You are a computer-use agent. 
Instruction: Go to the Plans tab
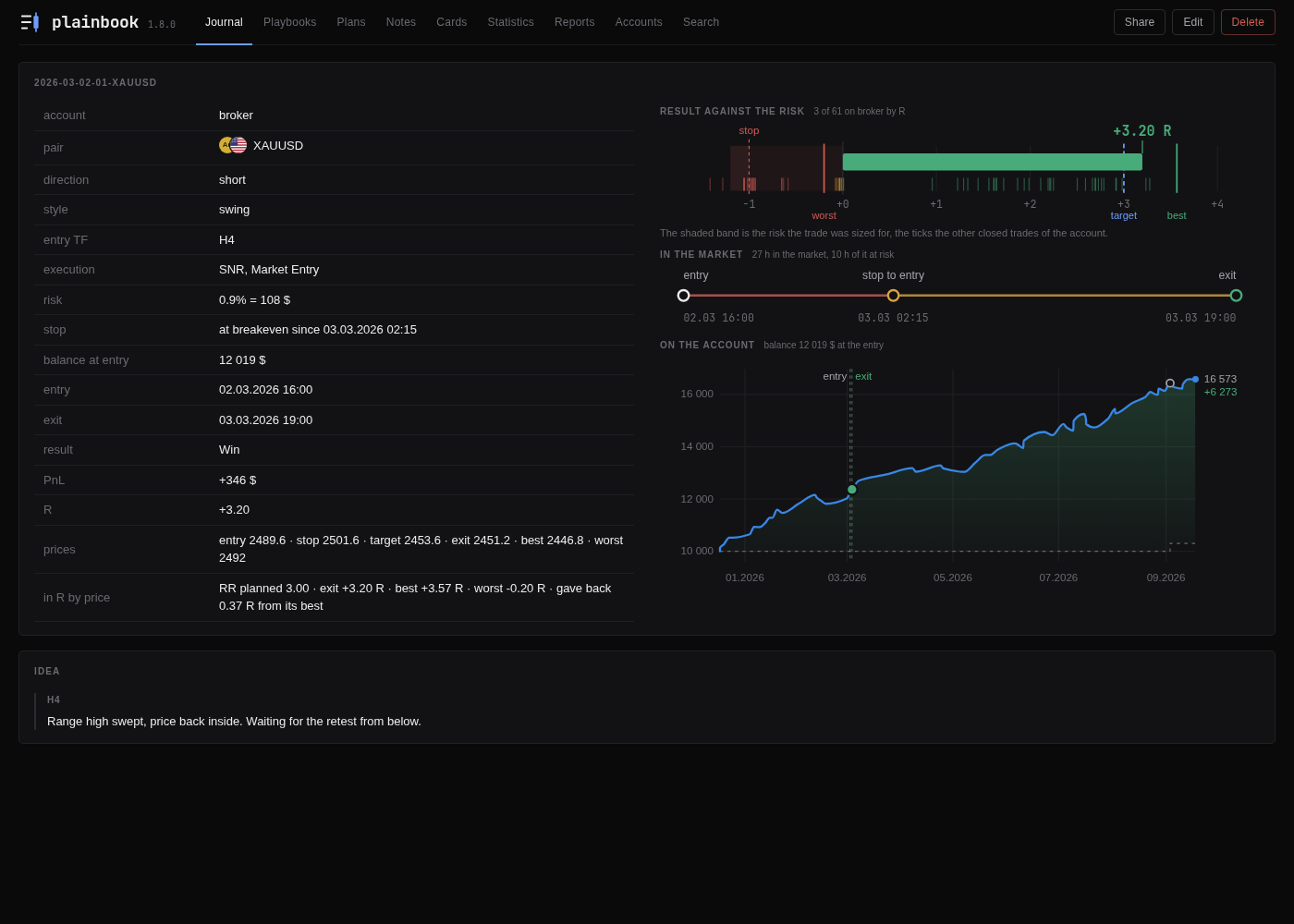351,22
